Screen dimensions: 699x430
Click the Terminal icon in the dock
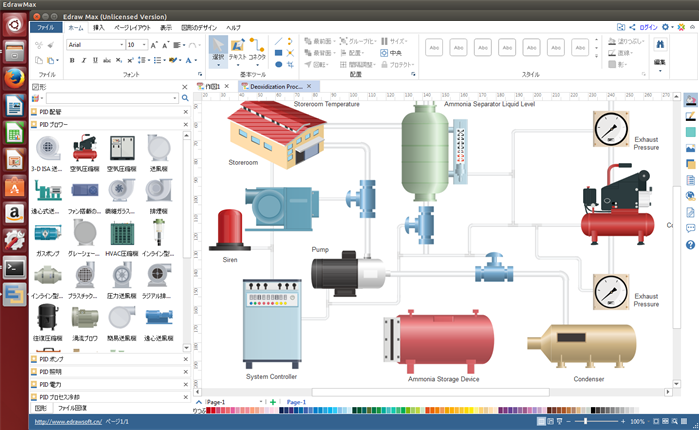[x=14, y=267]
